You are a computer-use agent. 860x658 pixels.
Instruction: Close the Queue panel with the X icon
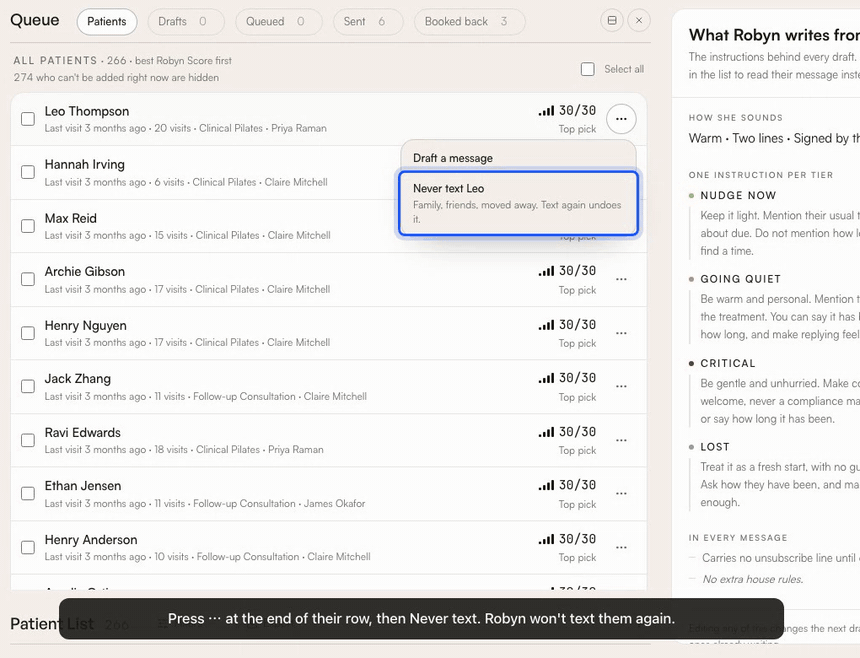(639, 21)
